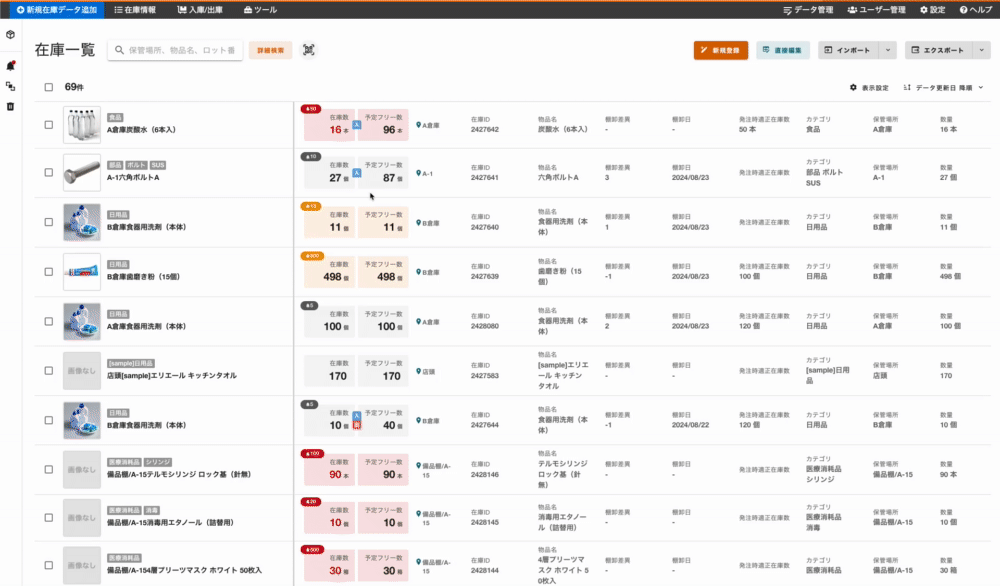Viewport: 1000px width, 586px height.
Task: Open the 在庫情報 menu
Action: pyautogui.click(x=135, y=10)
